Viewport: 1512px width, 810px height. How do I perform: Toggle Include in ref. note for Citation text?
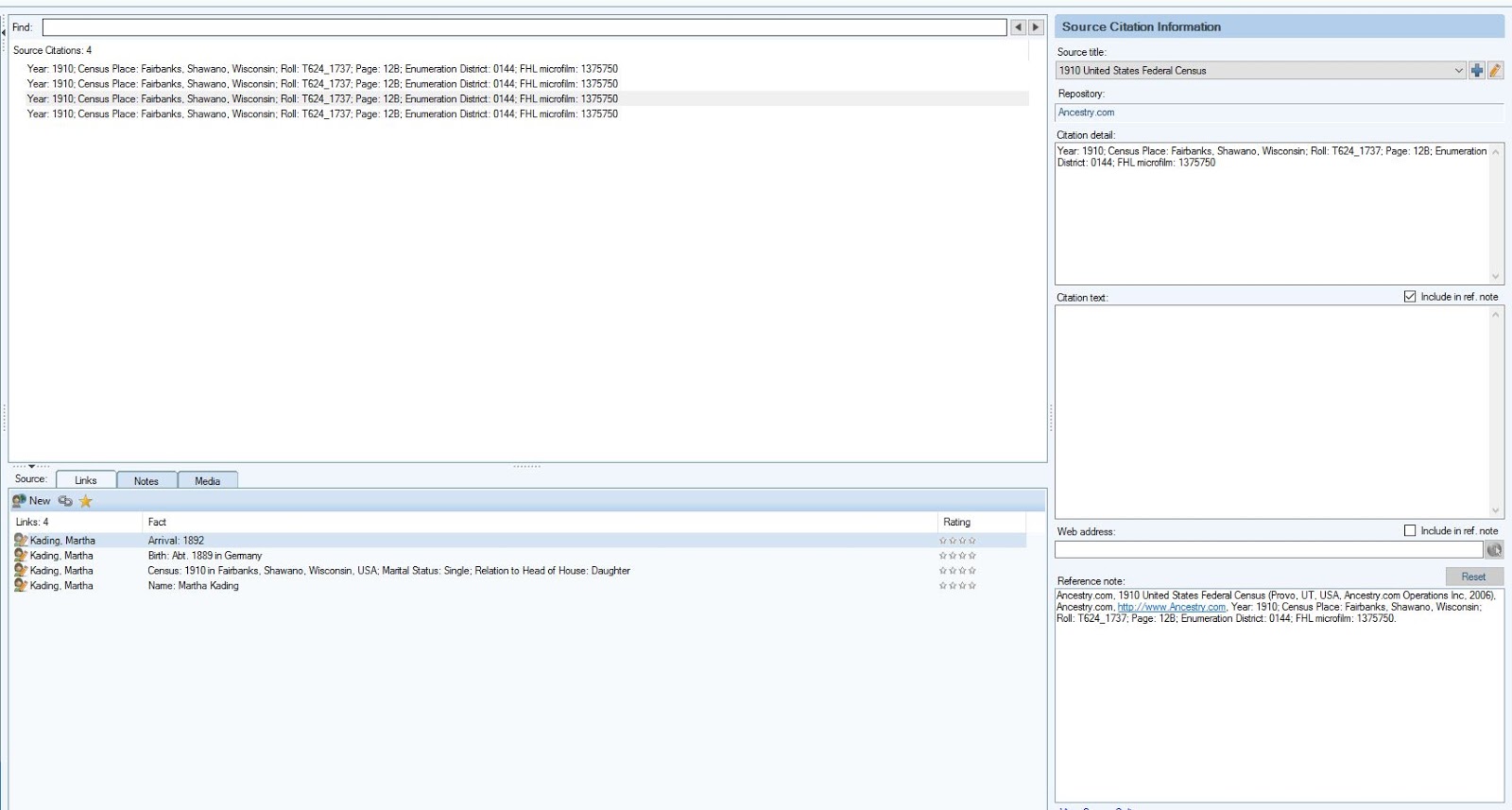[x=1410, y=297]
